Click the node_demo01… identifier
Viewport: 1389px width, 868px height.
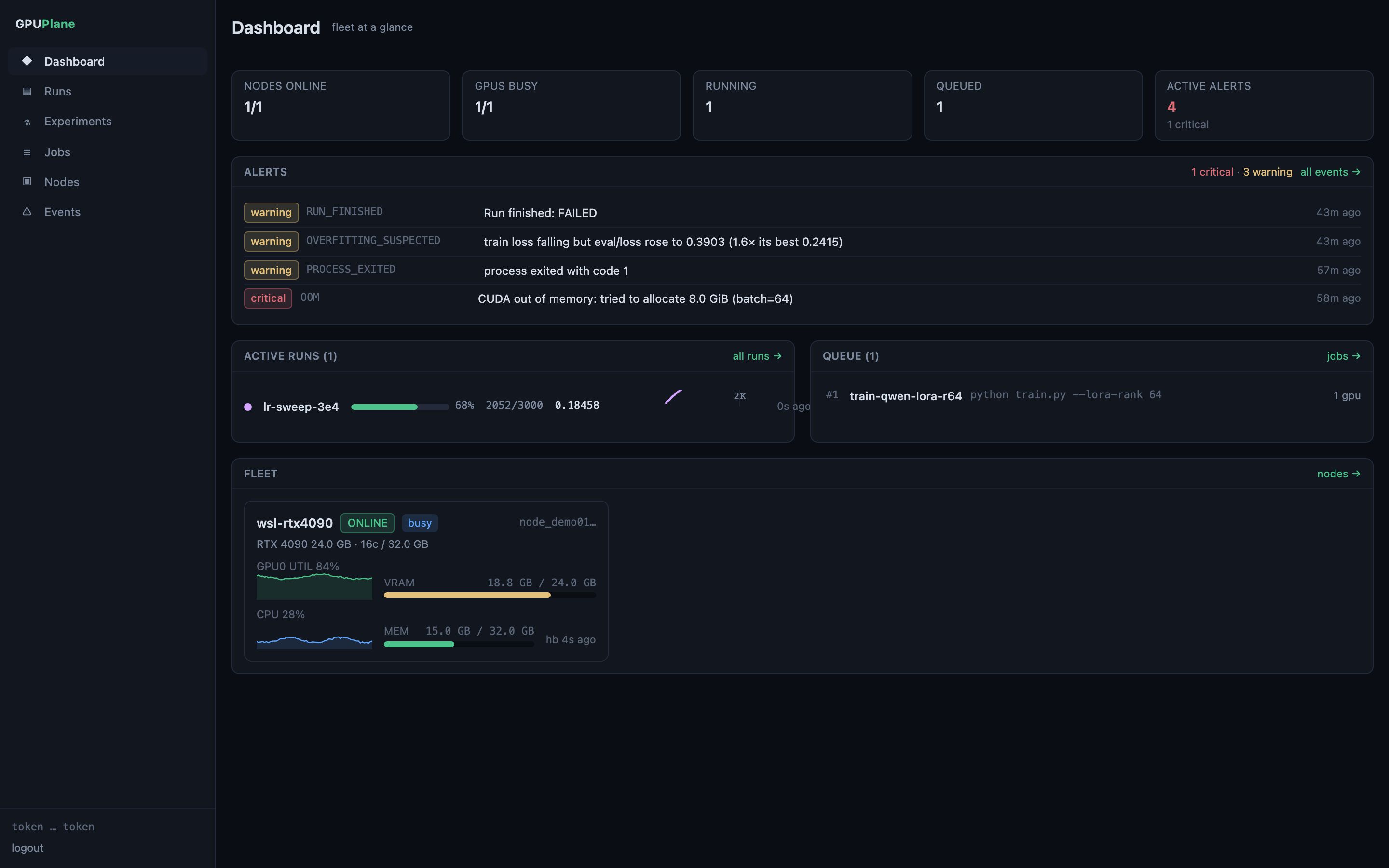[558, 522]
